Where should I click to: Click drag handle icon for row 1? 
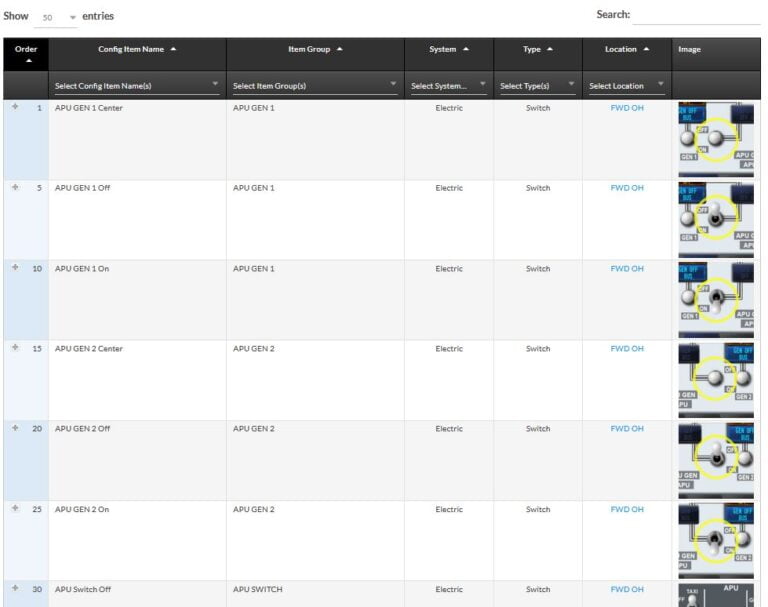14,108
